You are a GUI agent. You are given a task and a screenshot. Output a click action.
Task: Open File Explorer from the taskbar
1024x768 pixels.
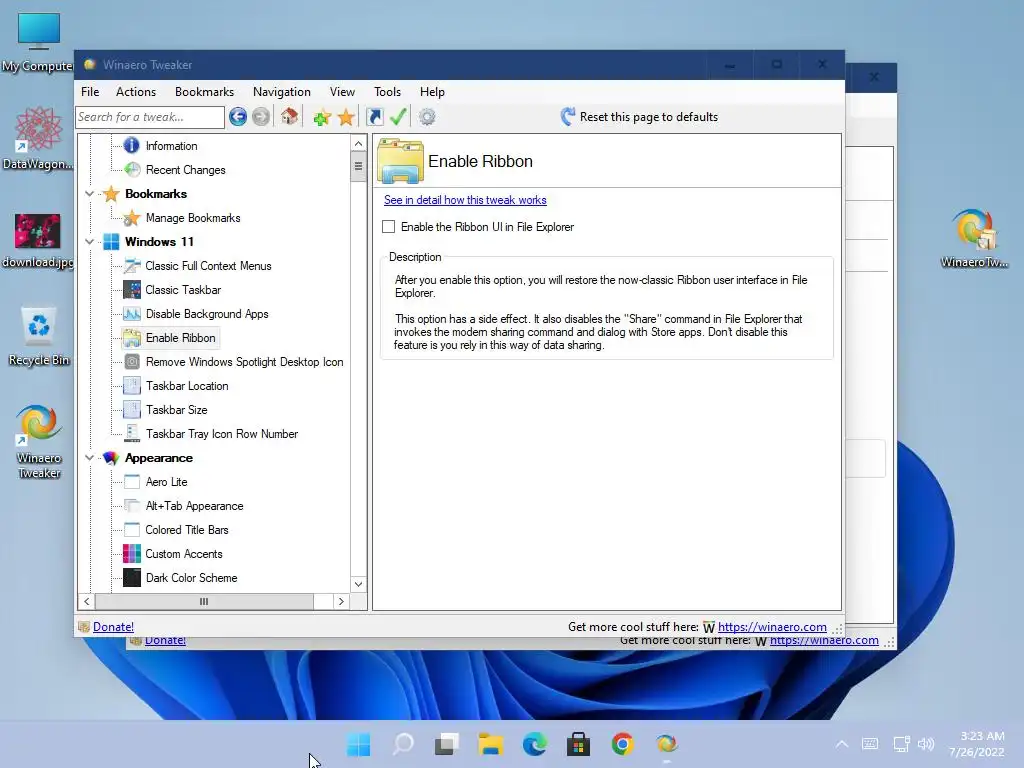pos(490,744)
